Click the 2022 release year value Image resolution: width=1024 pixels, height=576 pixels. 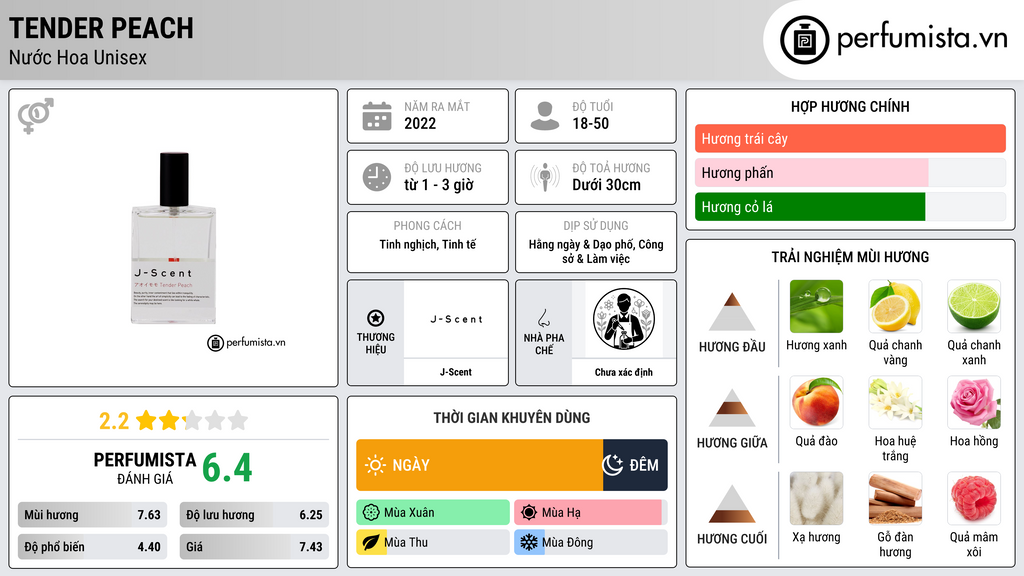point(420,123)
